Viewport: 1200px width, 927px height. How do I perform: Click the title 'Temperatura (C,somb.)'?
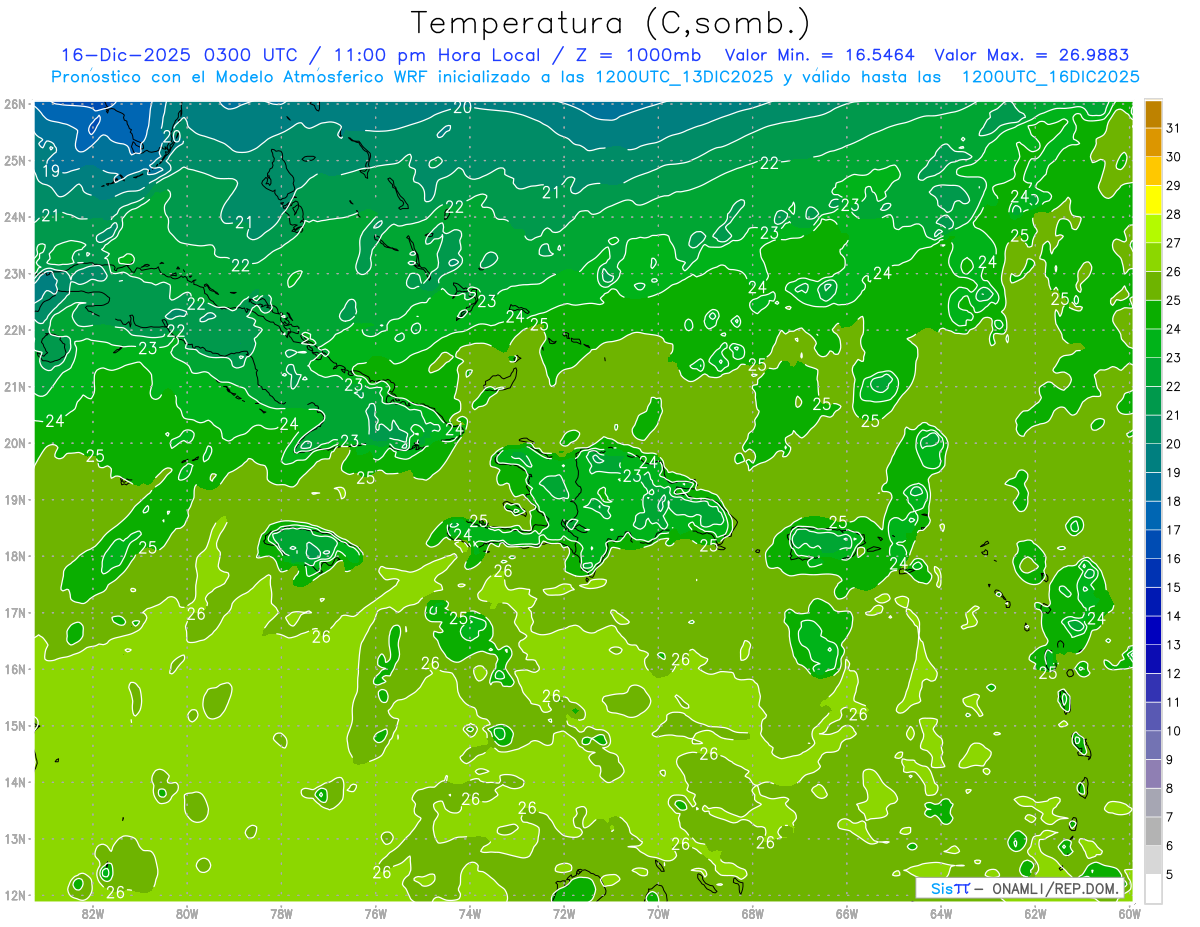[611, 23]
